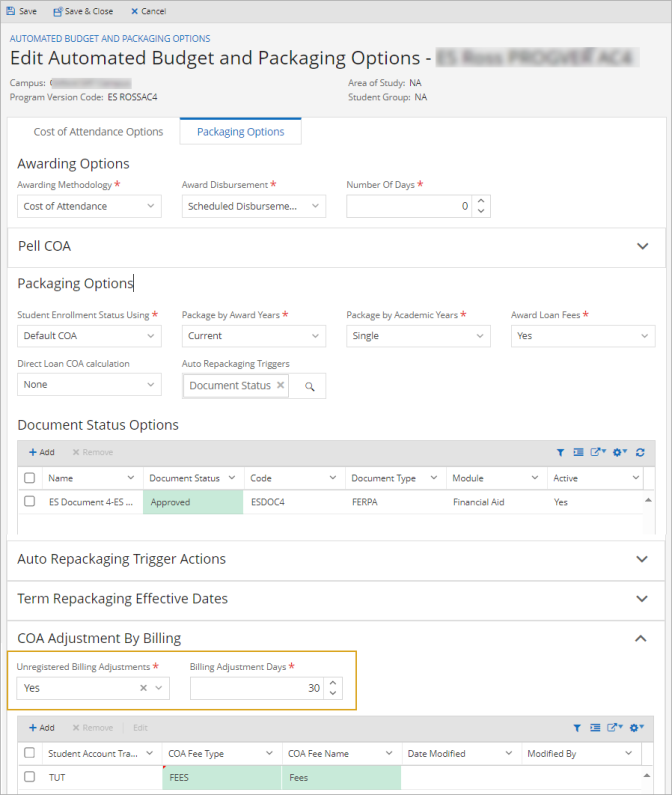672x795 pixels.
Task: Click the ESDOC4 code cell
Action: coord(295,502)
